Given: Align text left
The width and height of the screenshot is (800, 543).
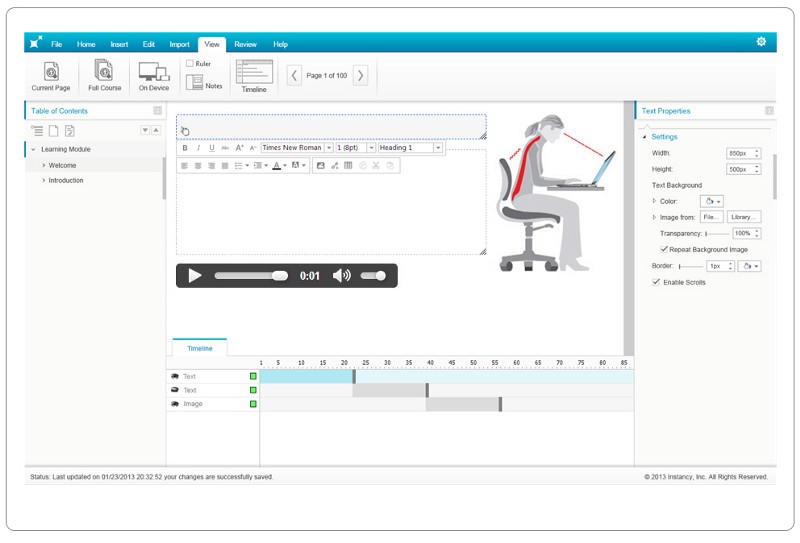Looking at the screenshot, I should click(184, 166).
